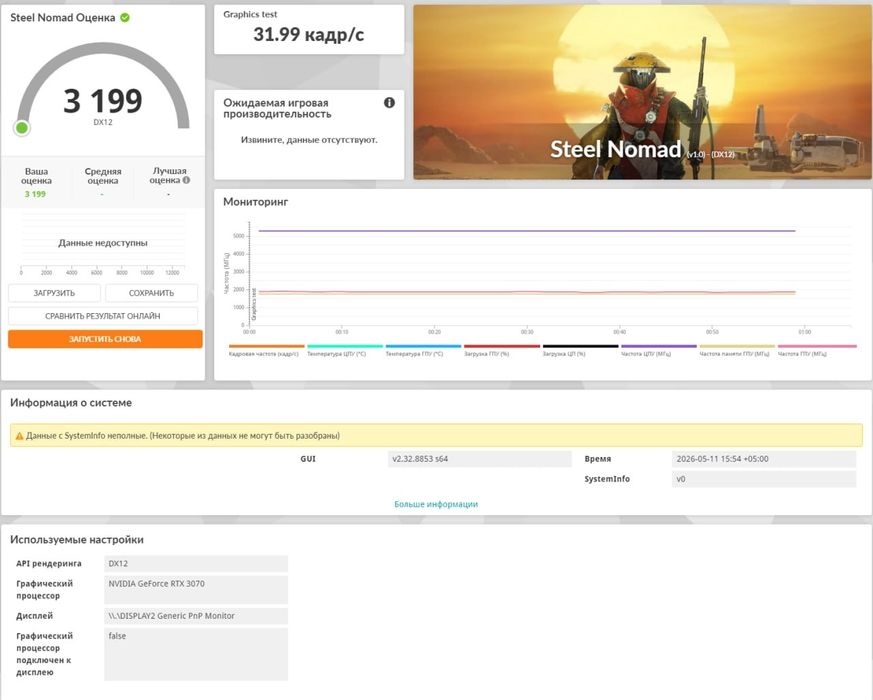Click the green validation checkmark beside Steel Nomad Оценка
Screen dimensions: 873x700
(125, 17)
